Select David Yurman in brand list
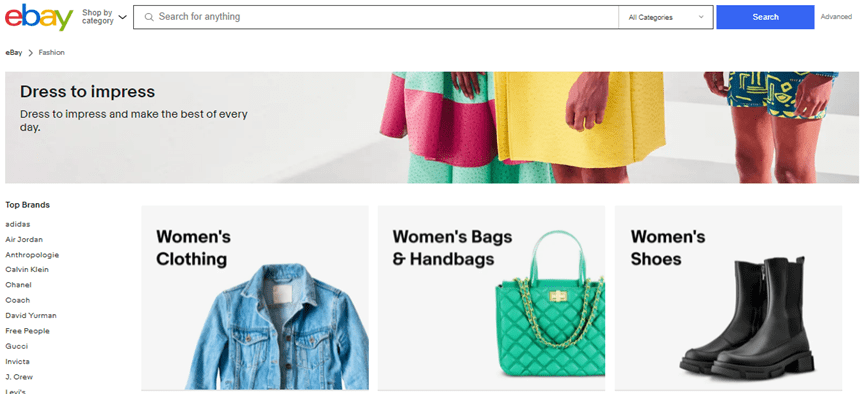865x394 pixels. coord(31,316)
